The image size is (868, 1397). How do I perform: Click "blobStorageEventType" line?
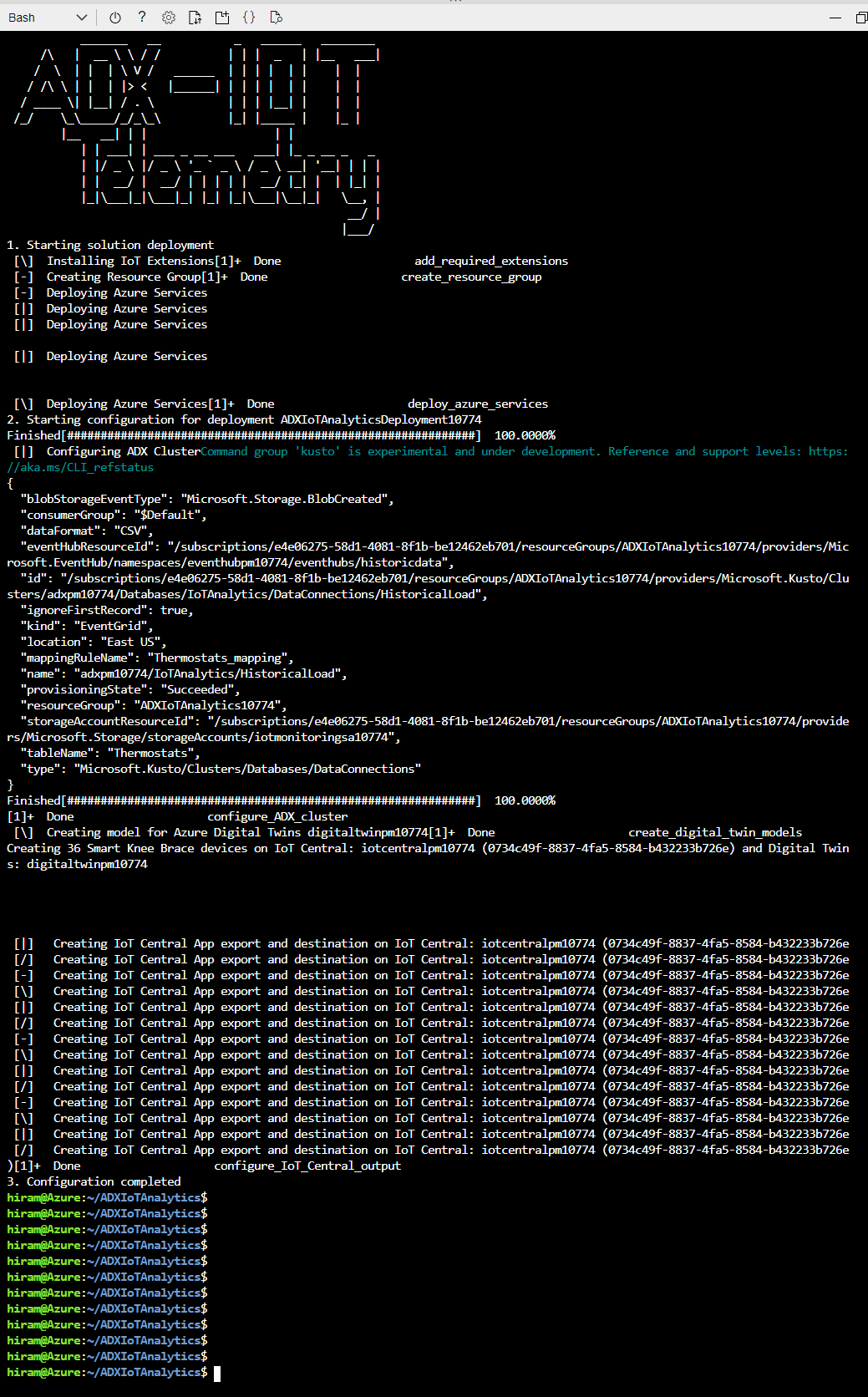tap(207, 499)
